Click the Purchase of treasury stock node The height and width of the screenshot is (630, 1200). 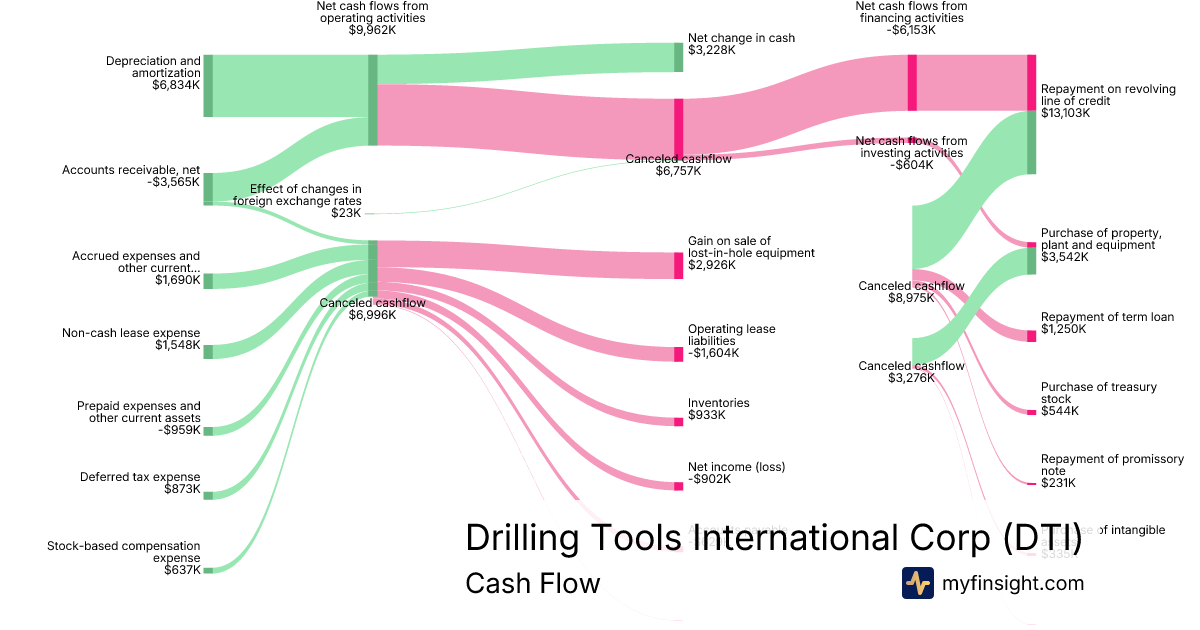tap(1031, 411)
